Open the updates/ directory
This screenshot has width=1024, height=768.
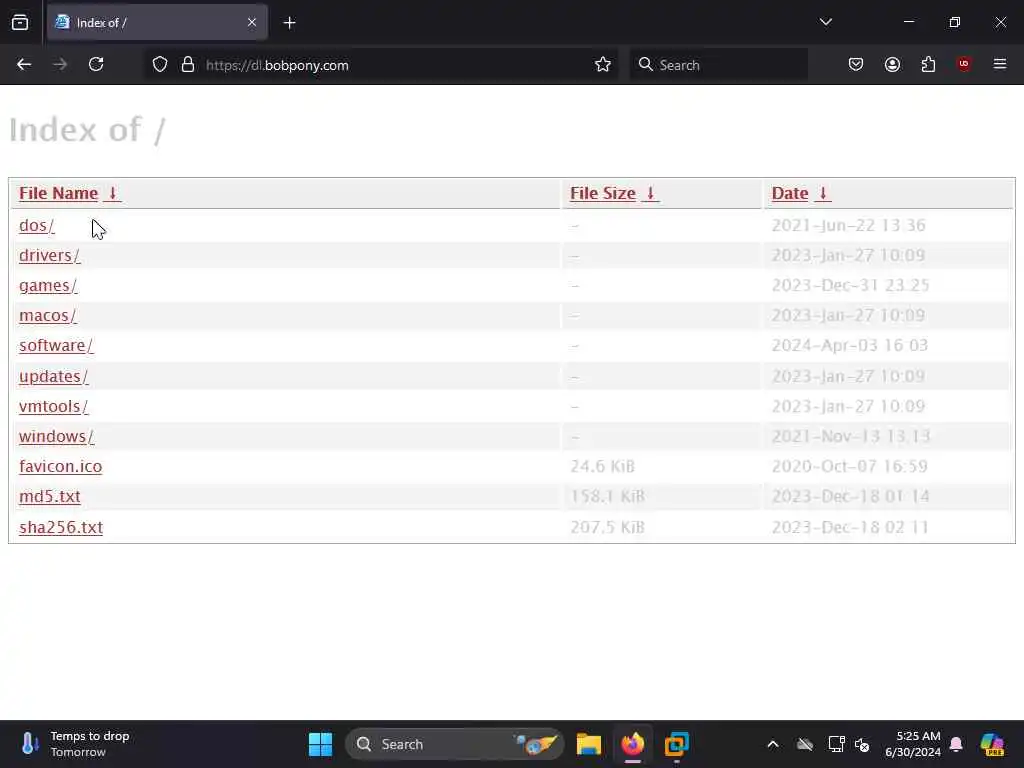[x=54, y=376]
